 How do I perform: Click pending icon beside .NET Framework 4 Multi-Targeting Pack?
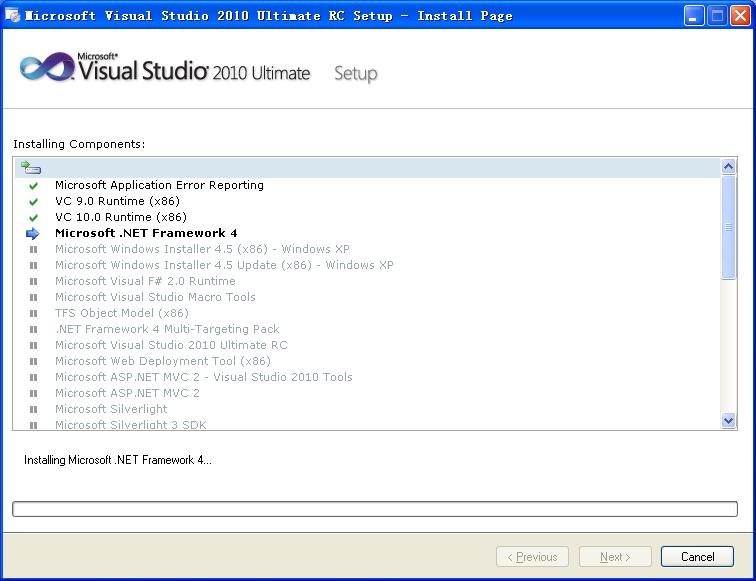click(x=33, y=329)
